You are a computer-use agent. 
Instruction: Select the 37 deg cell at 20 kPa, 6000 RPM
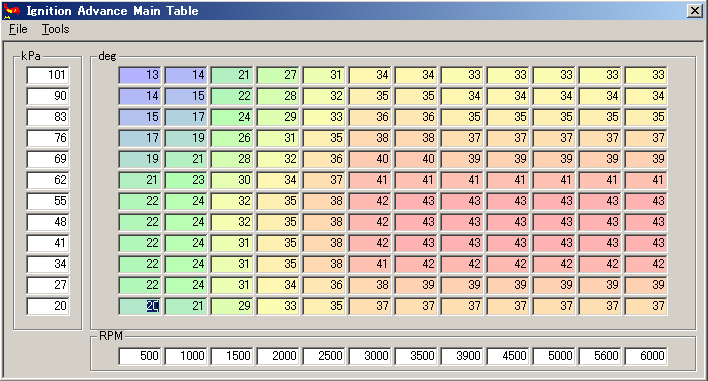click(x=647, y=306)
